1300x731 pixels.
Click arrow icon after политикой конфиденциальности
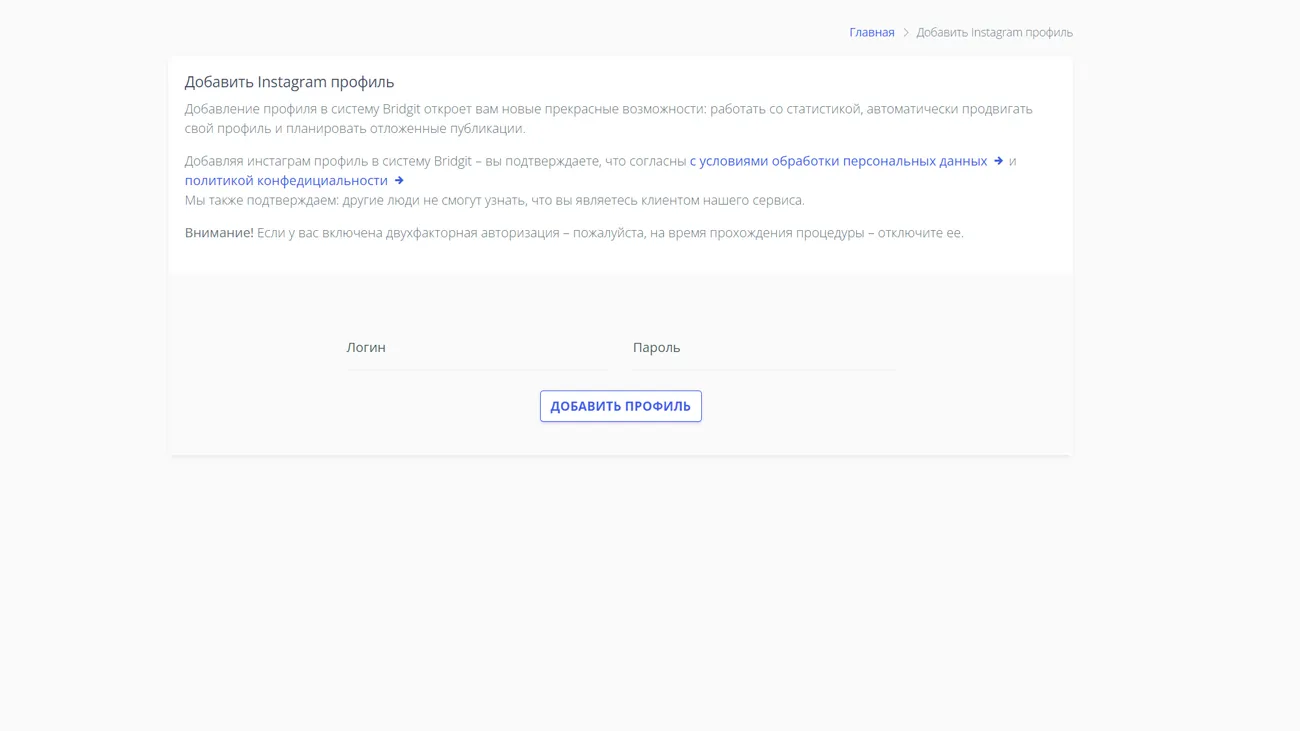point(399,181)
